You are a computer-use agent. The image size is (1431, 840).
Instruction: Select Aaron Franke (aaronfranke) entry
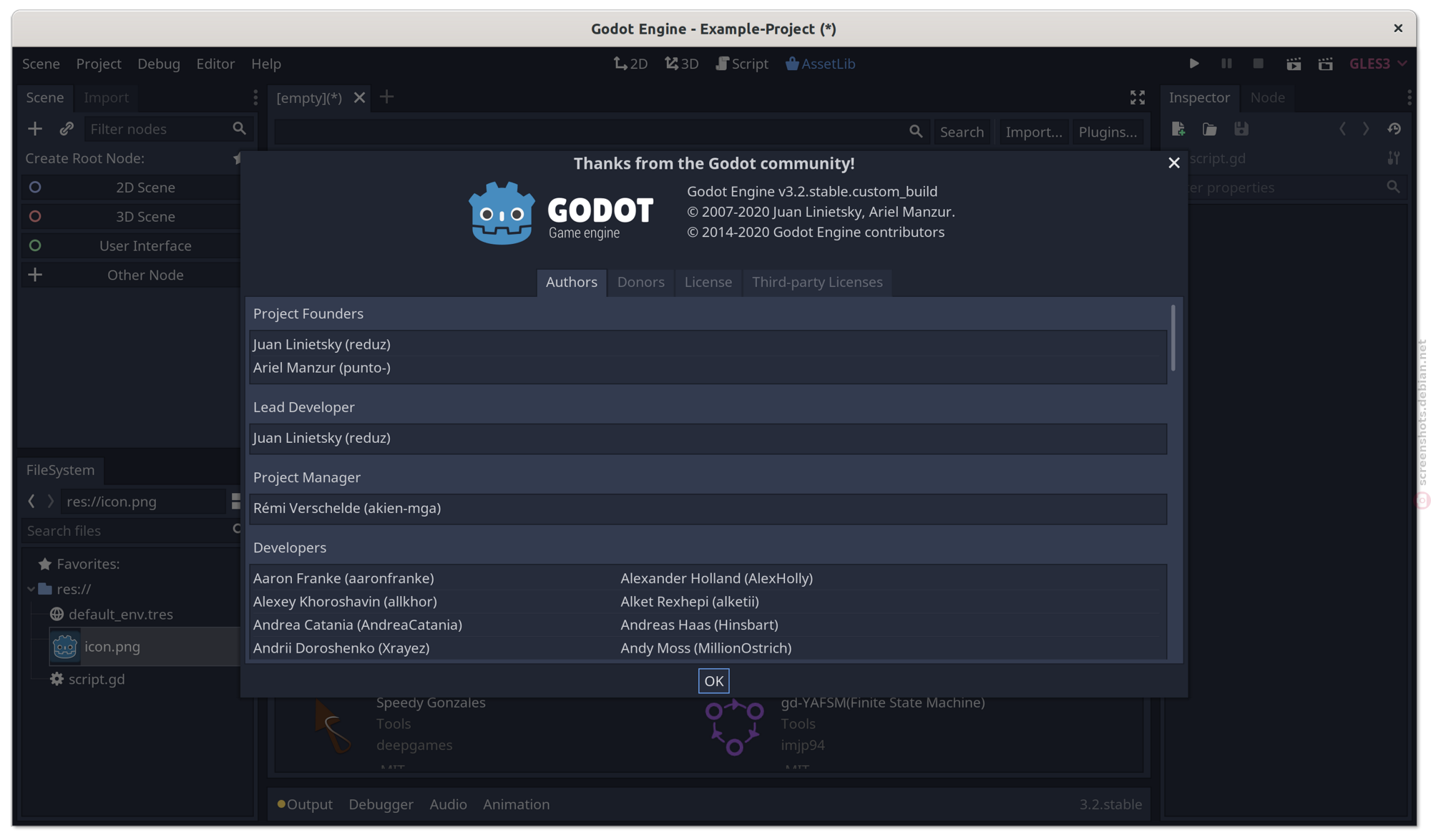point(343,578)
